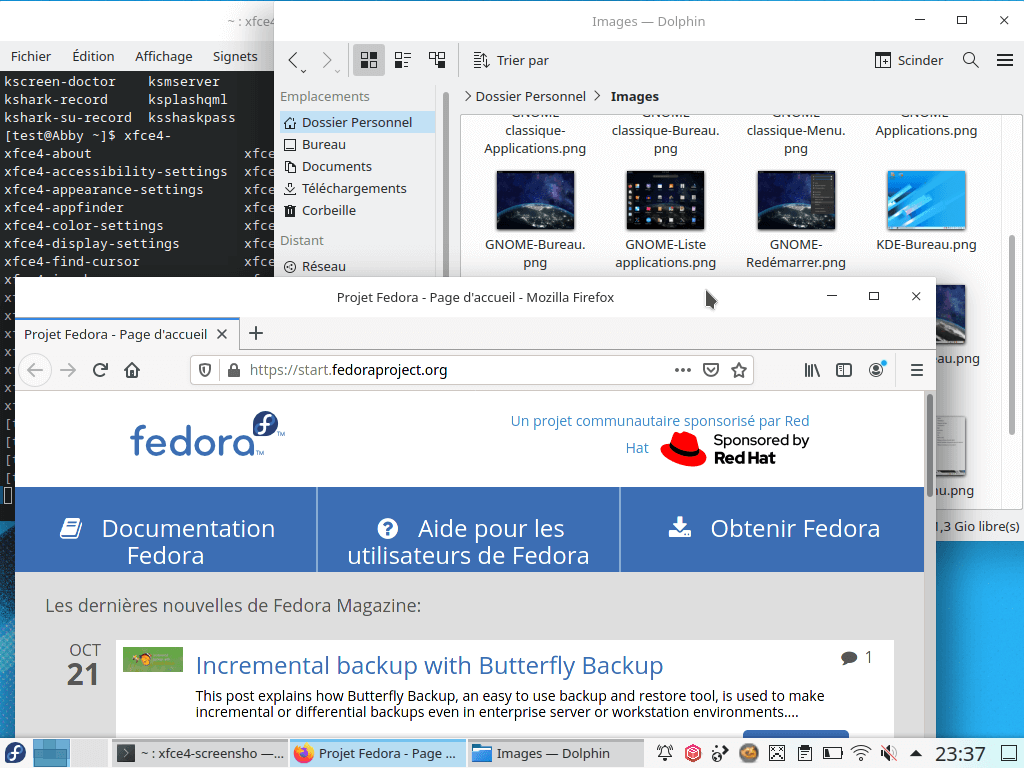
Task: Open page actions three-dot menu
Action: (682, 370)
